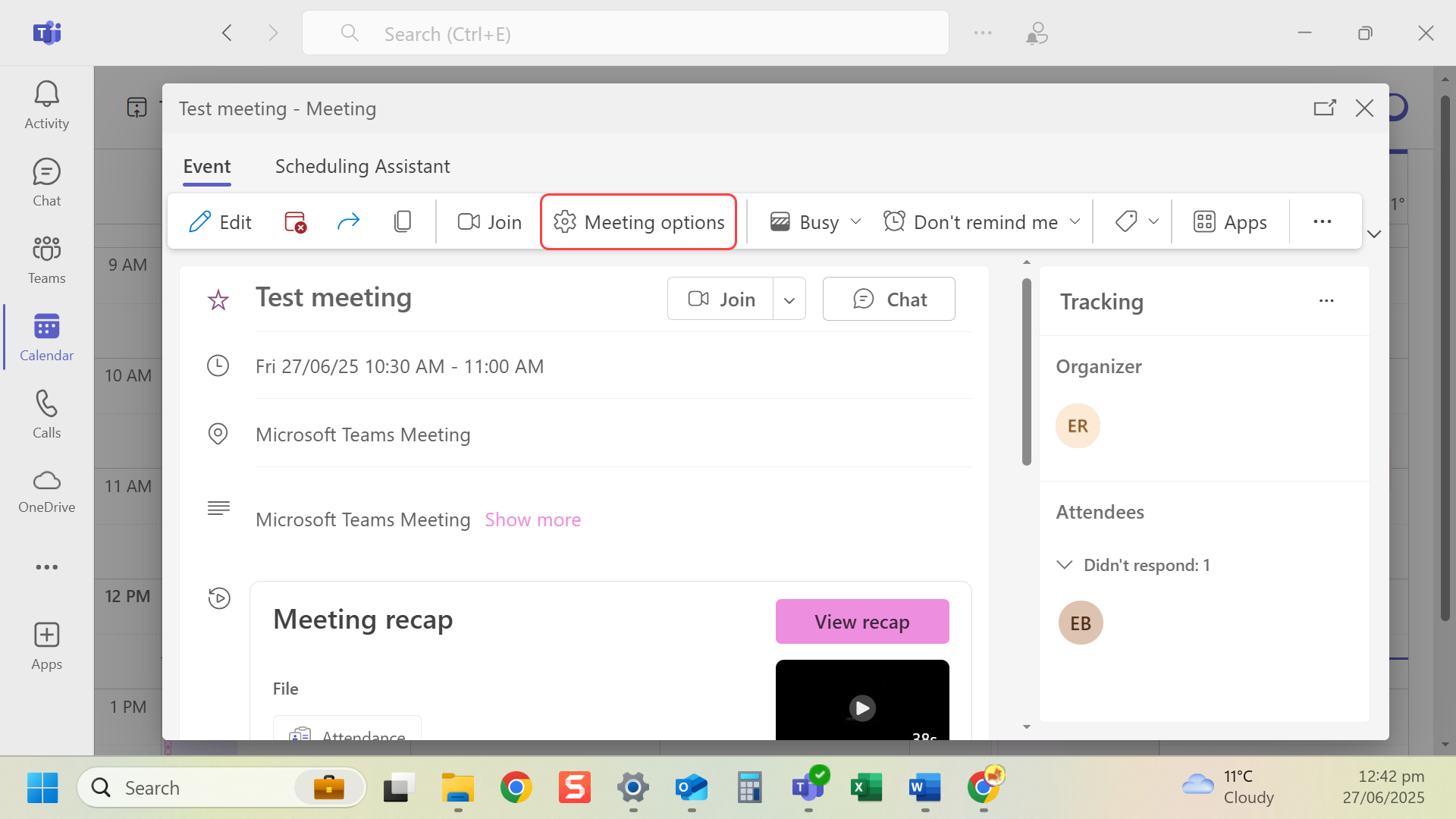The image size is (1456, 819).
Task: Select Calendar in the left rail
Action: pos(46,337)
